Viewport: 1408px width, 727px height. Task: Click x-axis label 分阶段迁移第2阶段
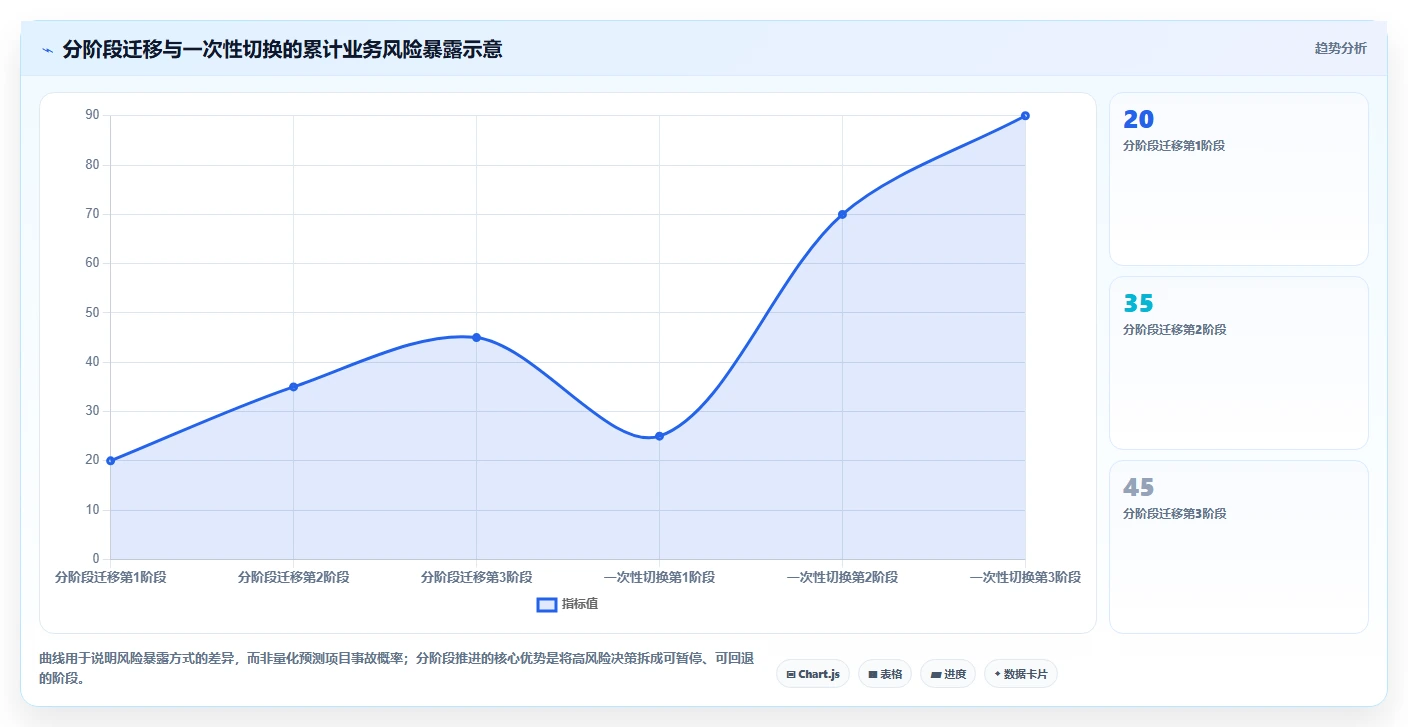pyautogui.click(x=293, y=577)
